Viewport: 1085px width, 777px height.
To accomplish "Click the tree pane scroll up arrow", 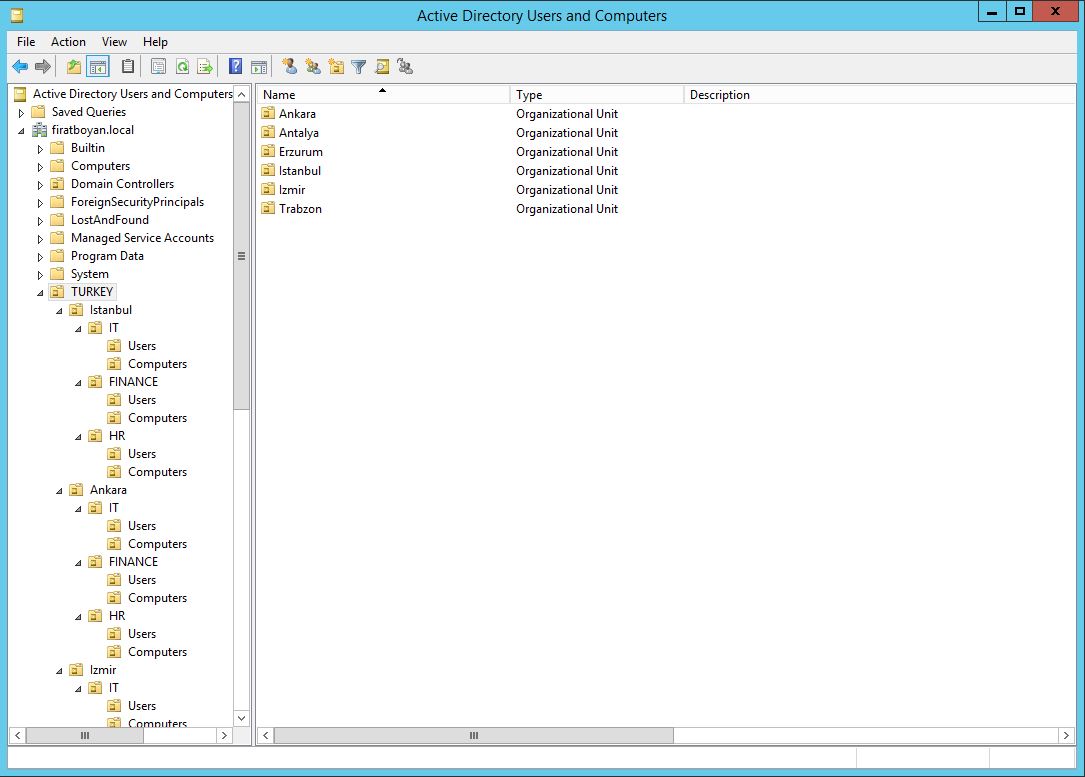I will pos(241,94).
